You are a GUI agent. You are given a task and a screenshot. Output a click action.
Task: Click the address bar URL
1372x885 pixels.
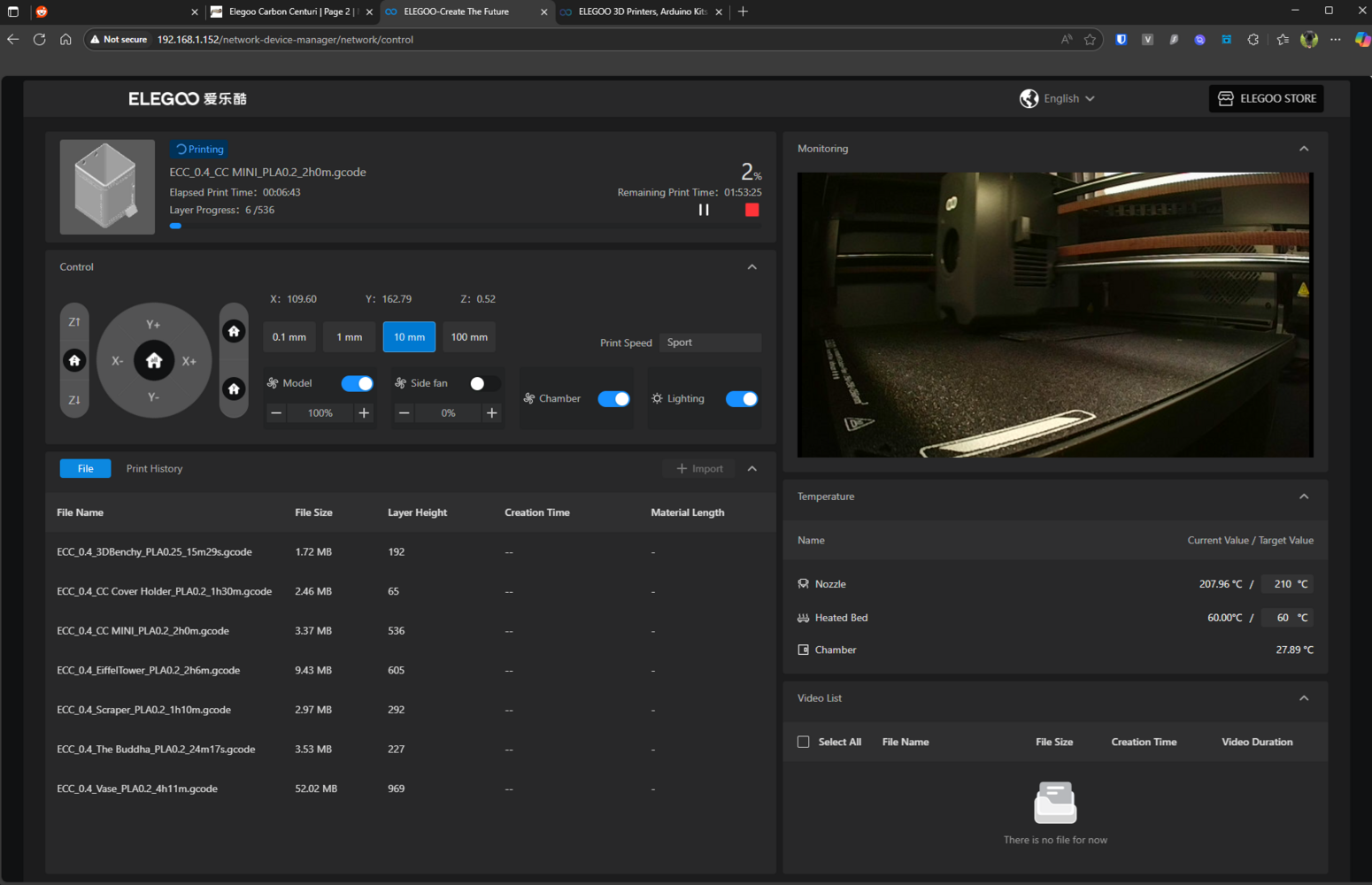click(x=285, y=39)
